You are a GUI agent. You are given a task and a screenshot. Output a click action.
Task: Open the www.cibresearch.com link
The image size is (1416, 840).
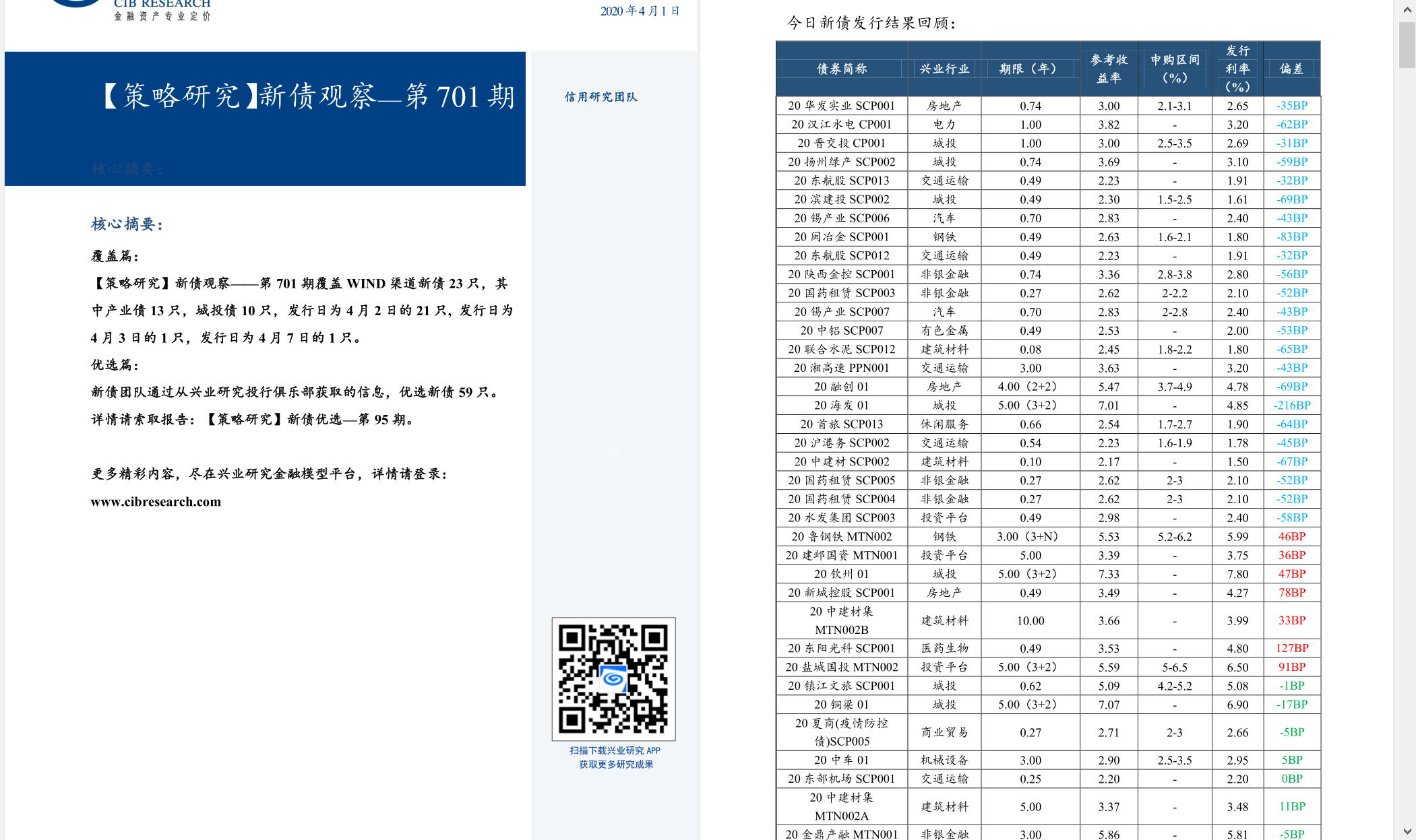(x=156, y=502)
